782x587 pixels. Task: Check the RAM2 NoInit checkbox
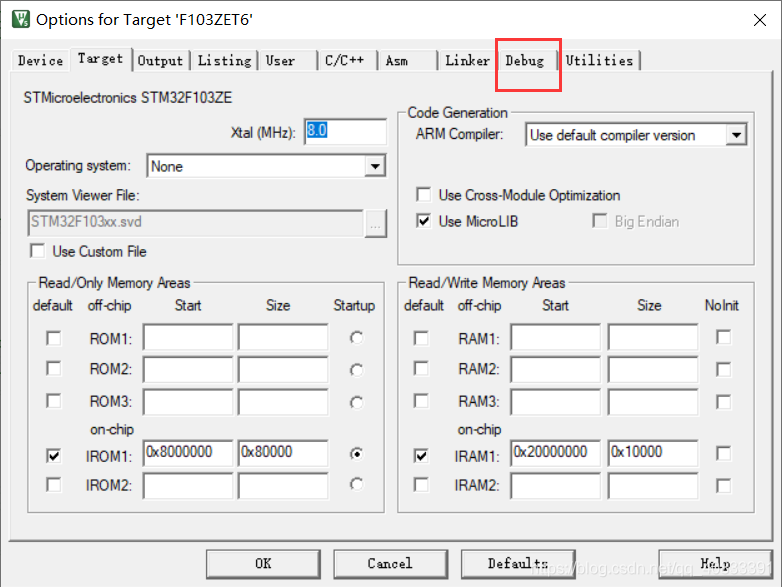point(723,370)
